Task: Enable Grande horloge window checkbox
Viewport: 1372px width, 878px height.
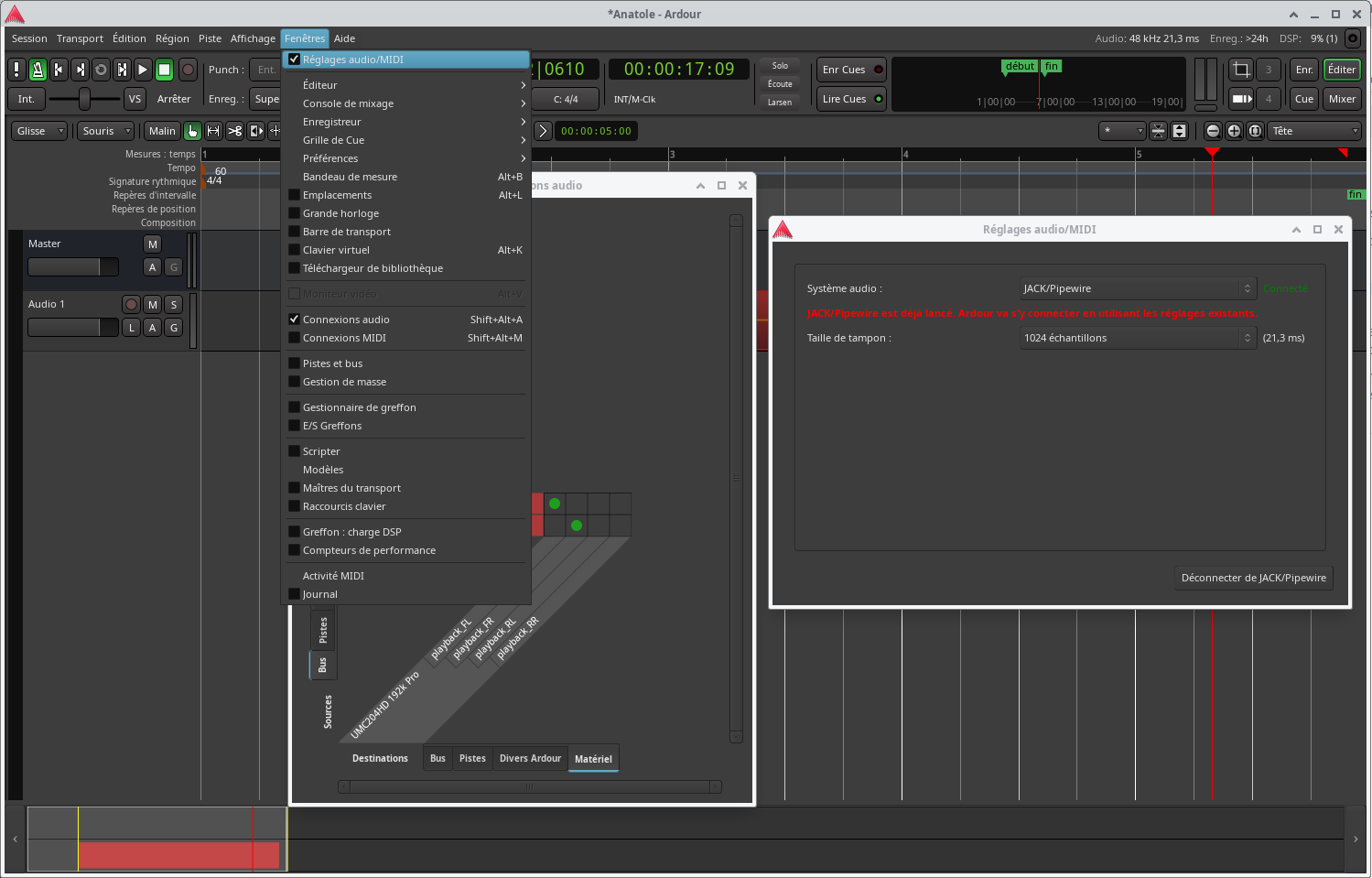Action: (x=294, y=213)
